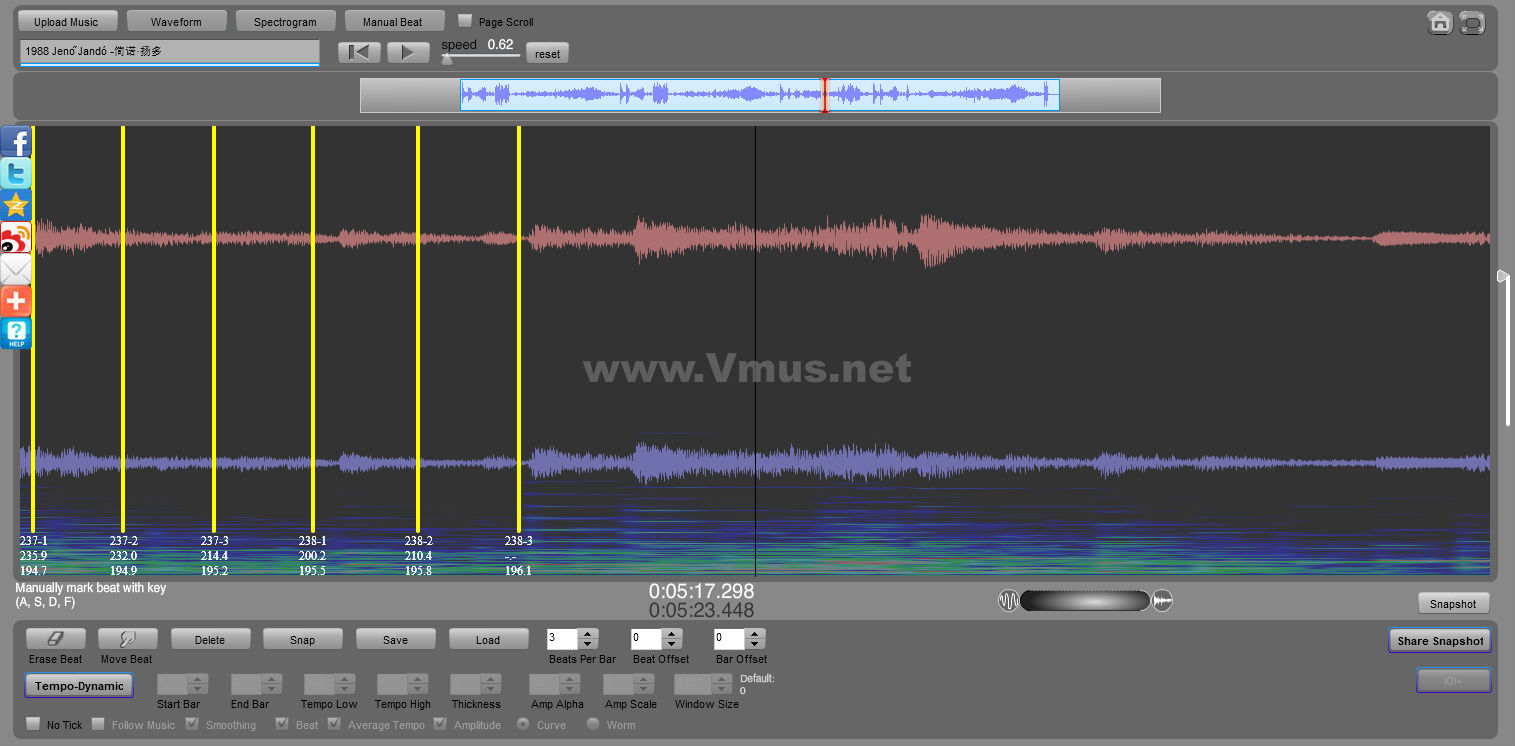Click the Share Snapshot button
1515x746 pixels.
[1439, 641]
